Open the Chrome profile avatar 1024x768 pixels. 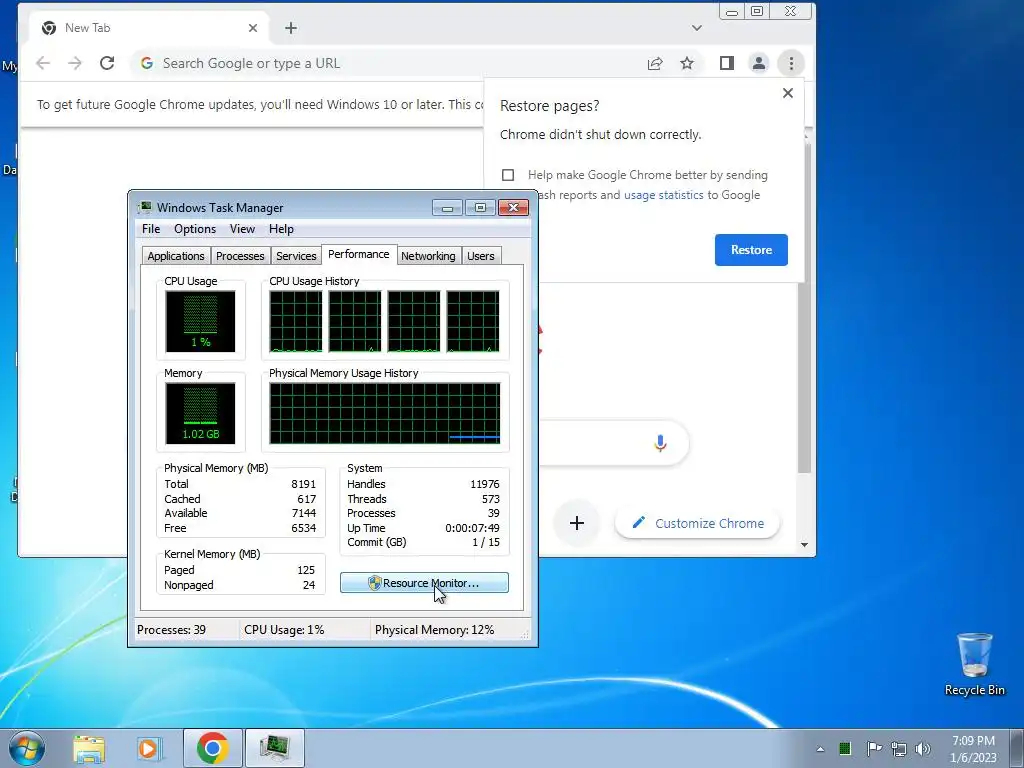coord(759,63)
